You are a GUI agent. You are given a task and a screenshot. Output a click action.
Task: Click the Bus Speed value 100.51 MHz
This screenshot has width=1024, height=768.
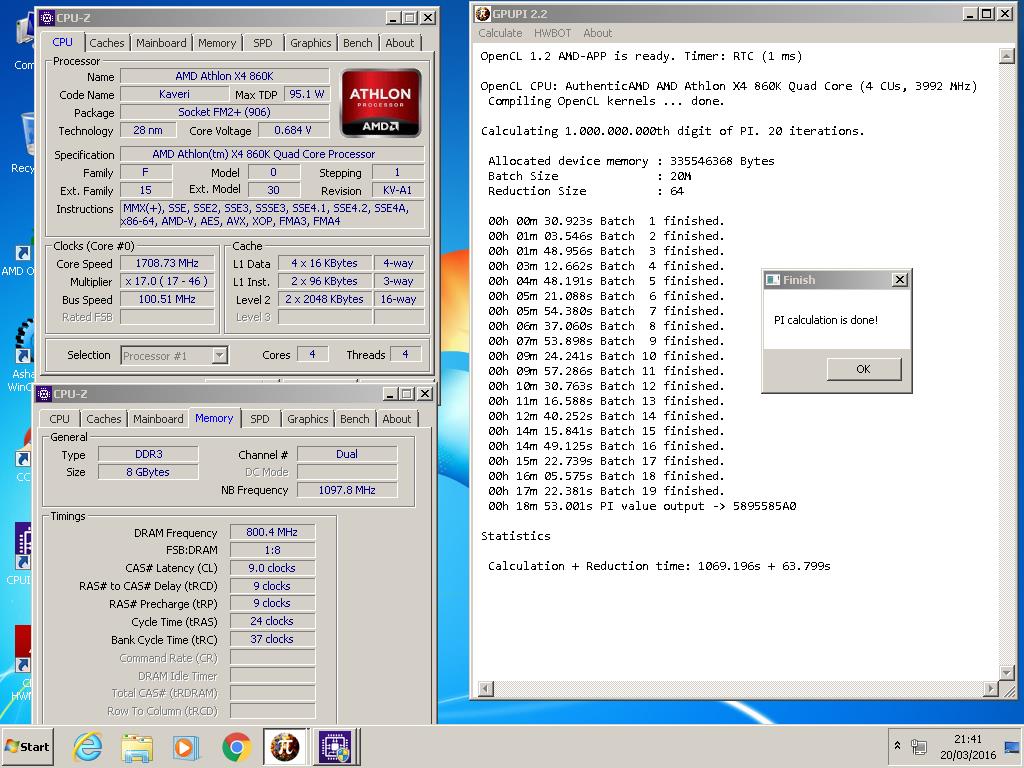[x=167, y=299]
